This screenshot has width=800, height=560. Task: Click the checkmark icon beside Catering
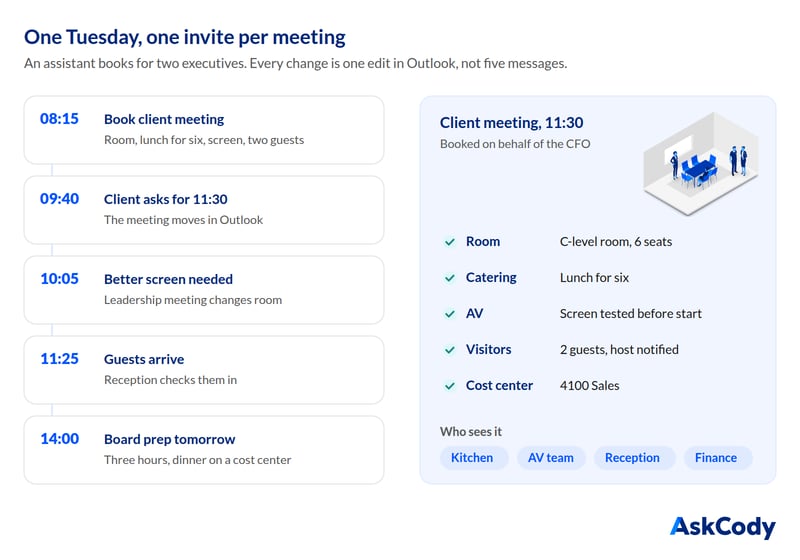[449, 278]
